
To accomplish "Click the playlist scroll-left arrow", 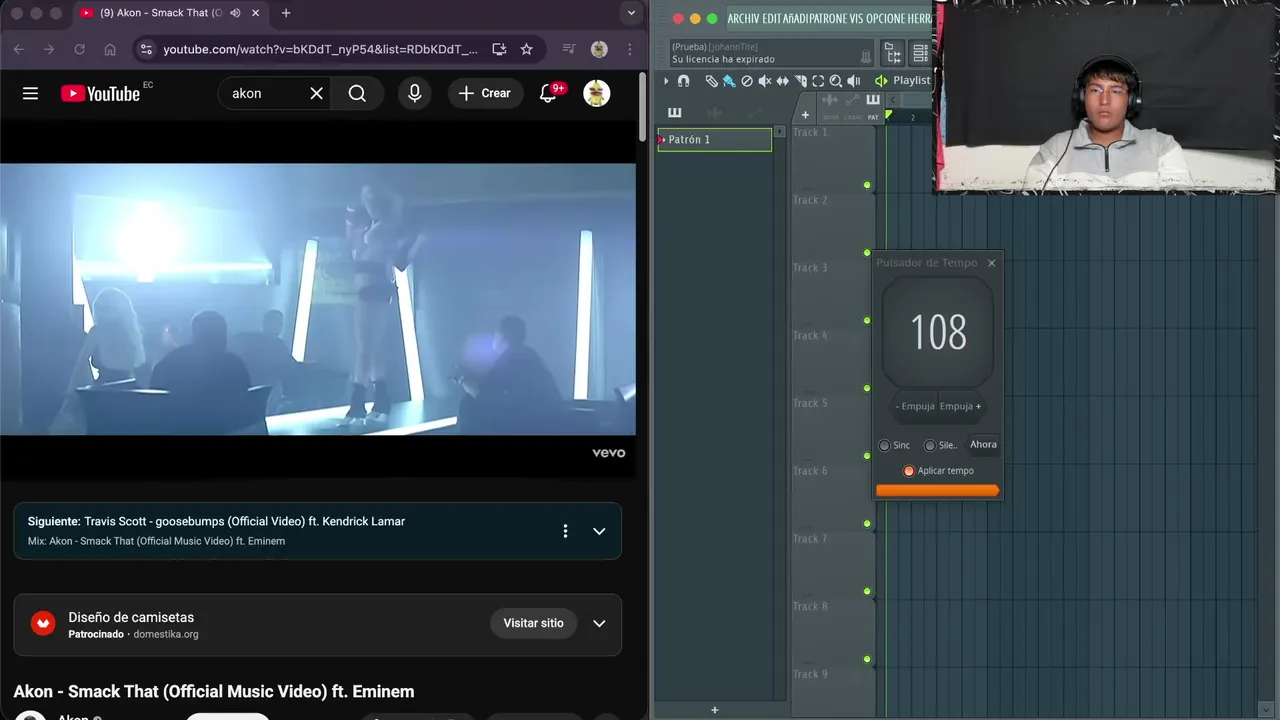I will pos(893,100).
